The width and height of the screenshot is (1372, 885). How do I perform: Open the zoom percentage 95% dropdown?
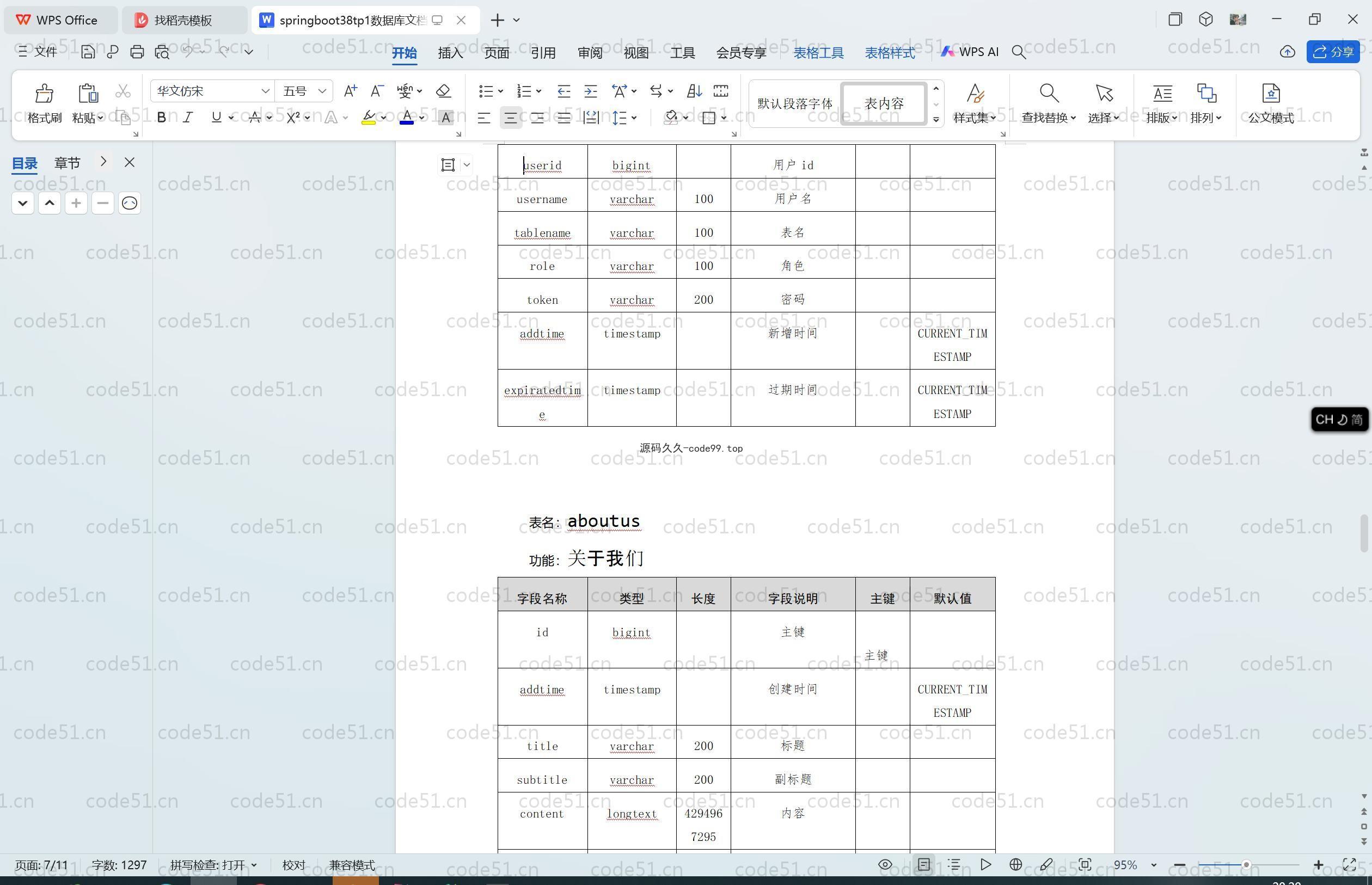point(1153,865)
